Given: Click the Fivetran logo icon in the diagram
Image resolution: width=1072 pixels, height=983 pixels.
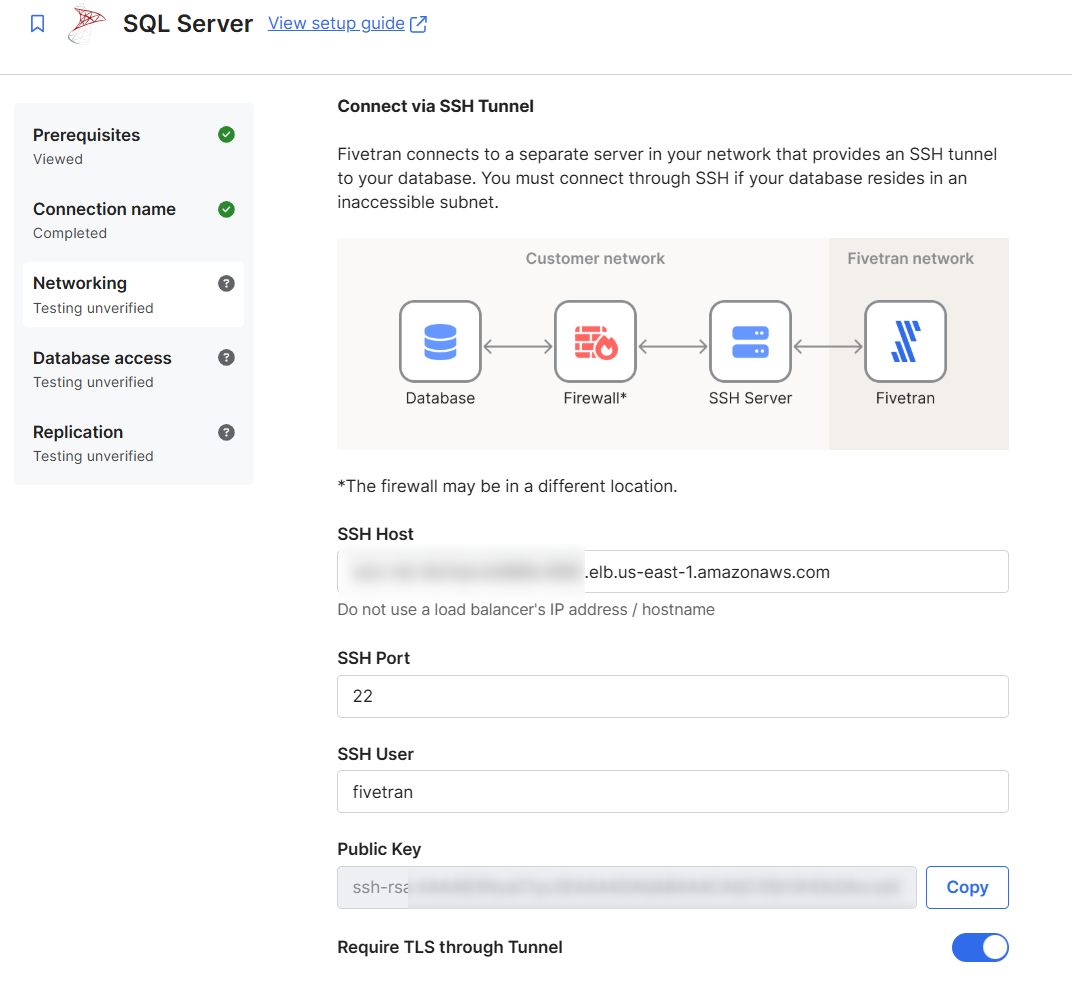Looking at the screenshot, I should point(905,341).
